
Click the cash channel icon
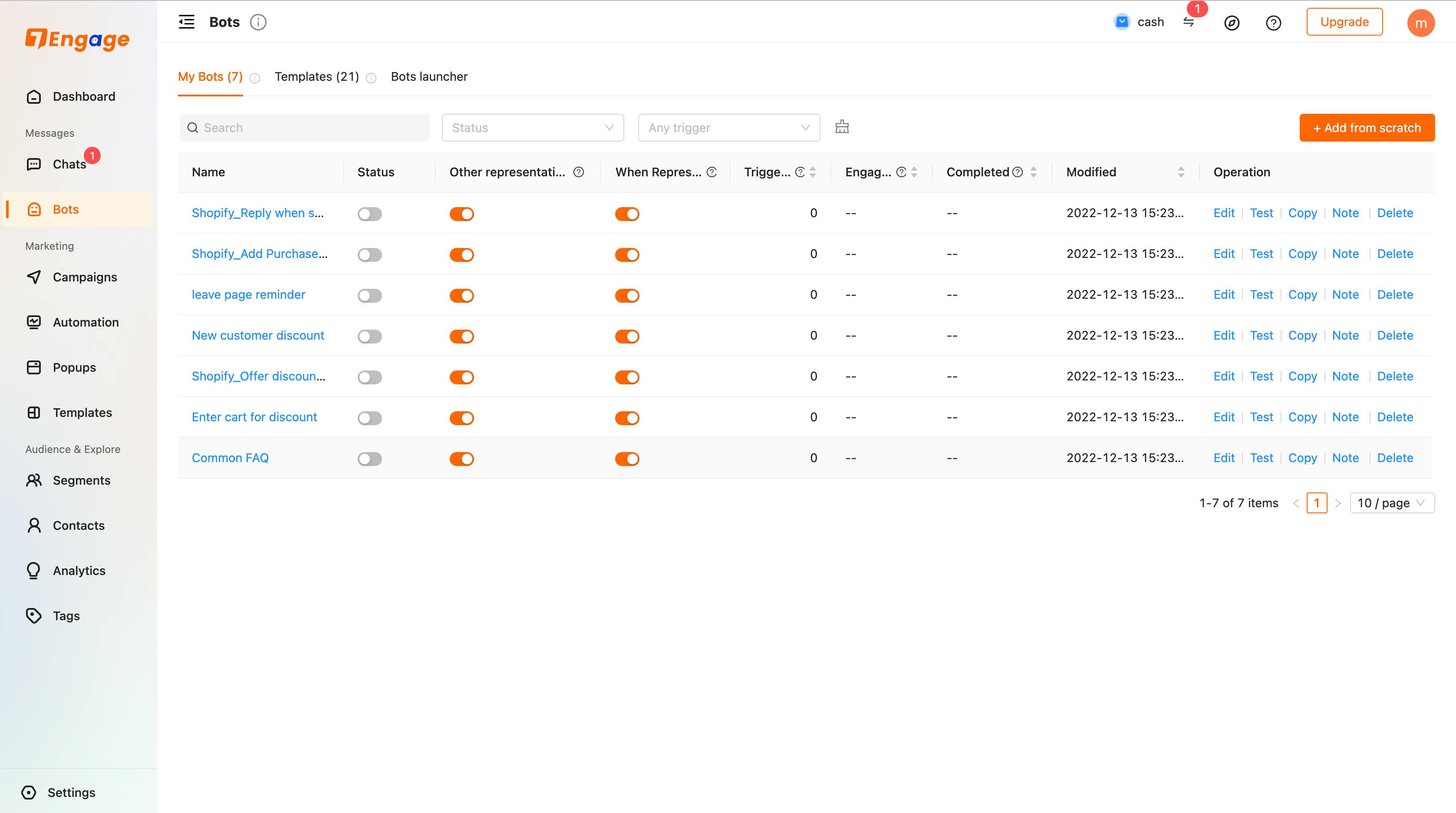pos(1122,21)
